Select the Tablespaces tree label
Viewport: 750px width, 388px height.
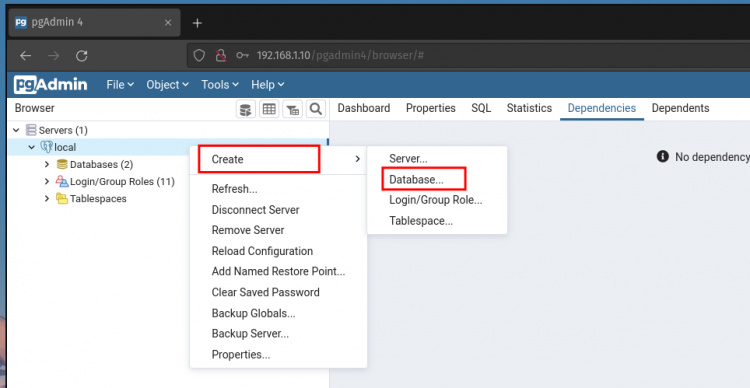click(98, 199)
